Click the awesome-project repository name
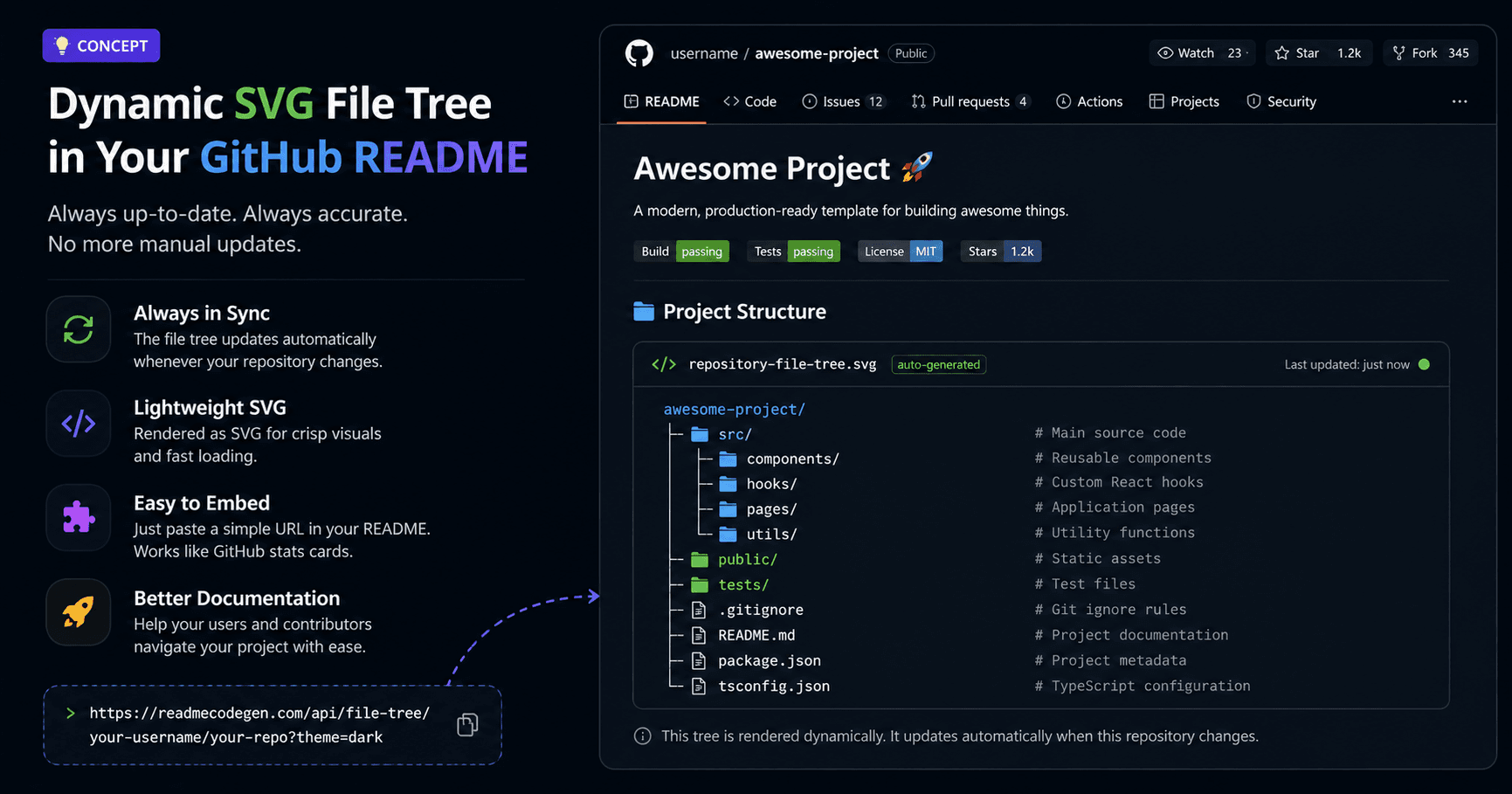The height and width of the screenshot is (794, 1512). tap(817, 53)
